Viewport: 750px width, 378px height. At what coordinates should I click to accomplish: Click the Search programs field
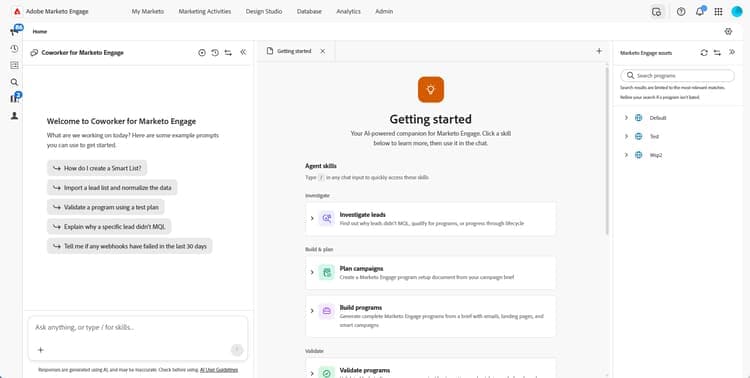pyautogui.click(x=677, y=76)
